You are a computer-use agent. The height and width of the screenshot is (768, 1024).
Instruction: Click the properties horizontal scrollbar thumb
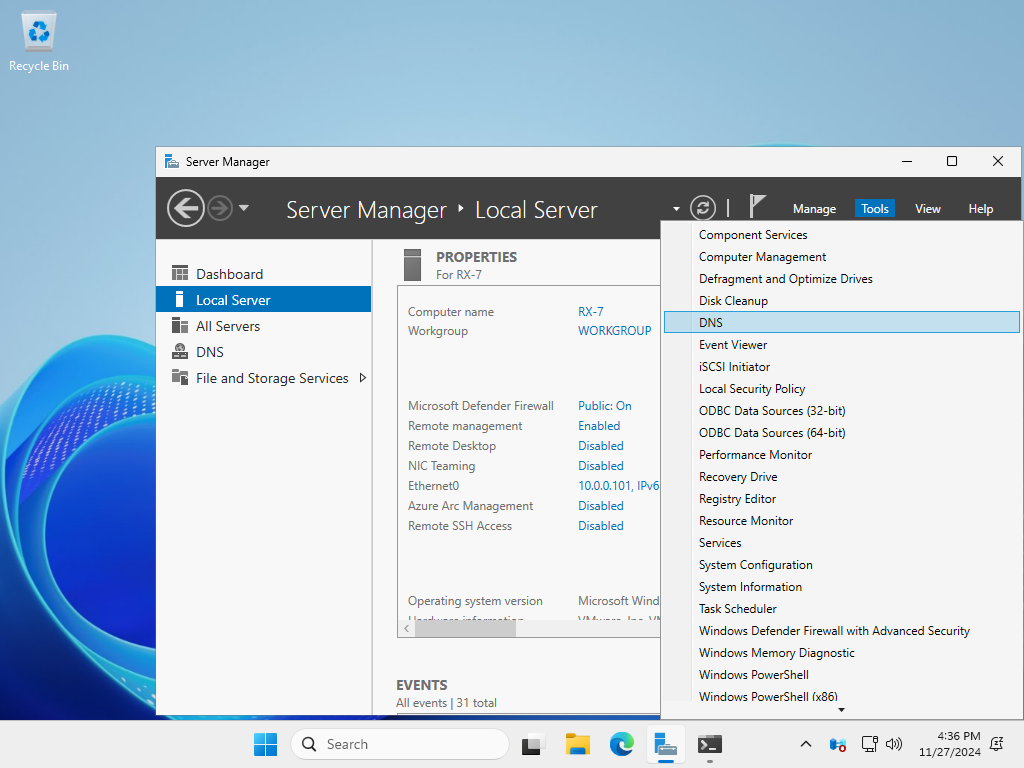tap(466, 628)
